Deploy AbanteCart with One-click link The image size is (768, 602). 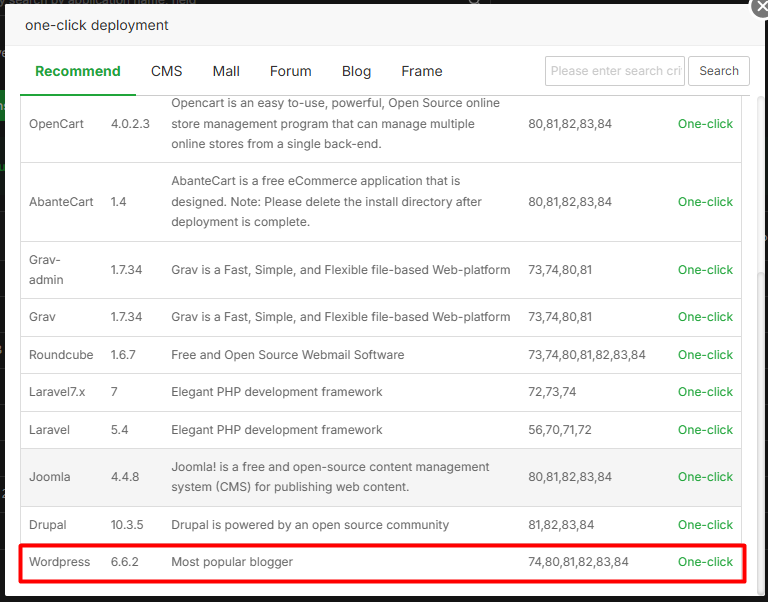[705, 202]
